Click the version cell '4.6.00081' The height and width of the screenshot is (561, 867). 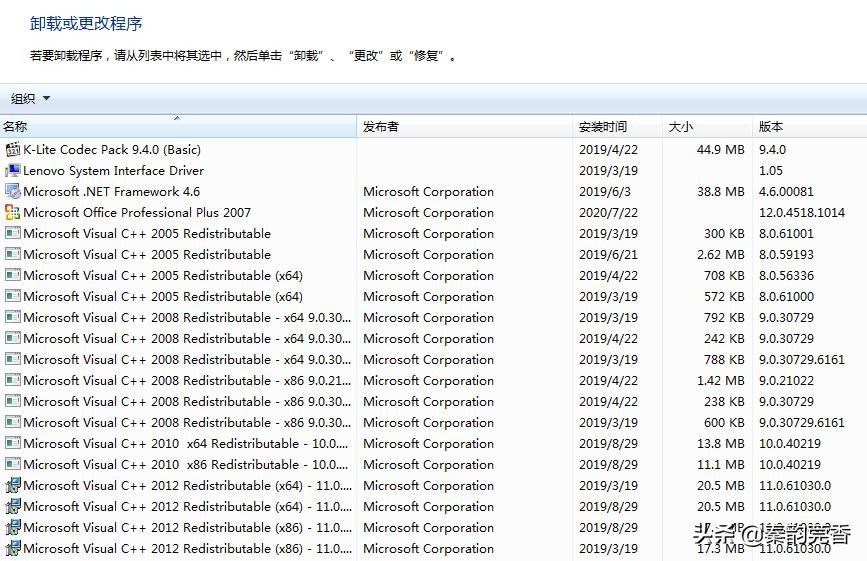[x=786, y=191]
